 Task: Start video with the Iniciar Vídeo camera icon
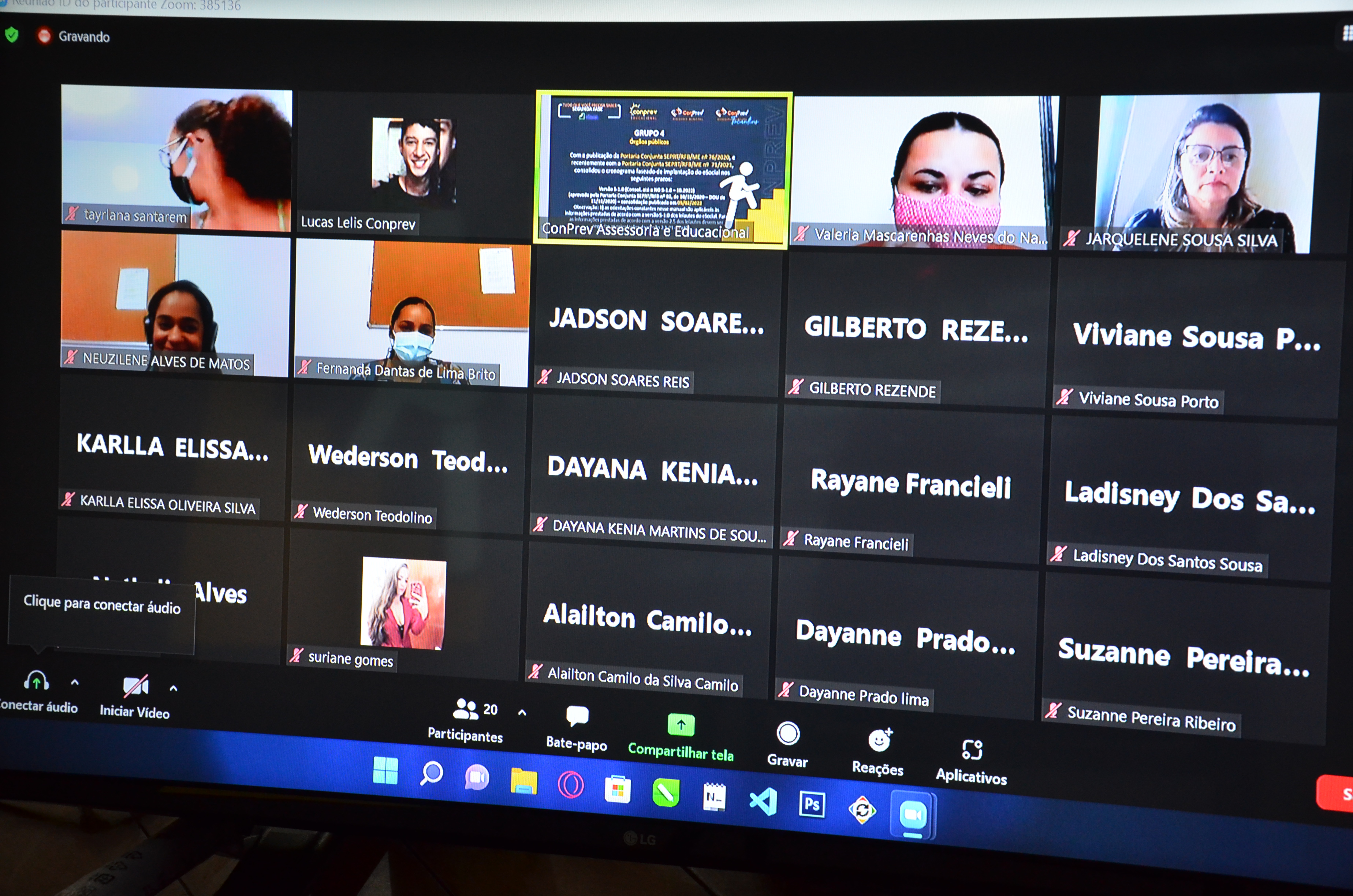(136, 686)
